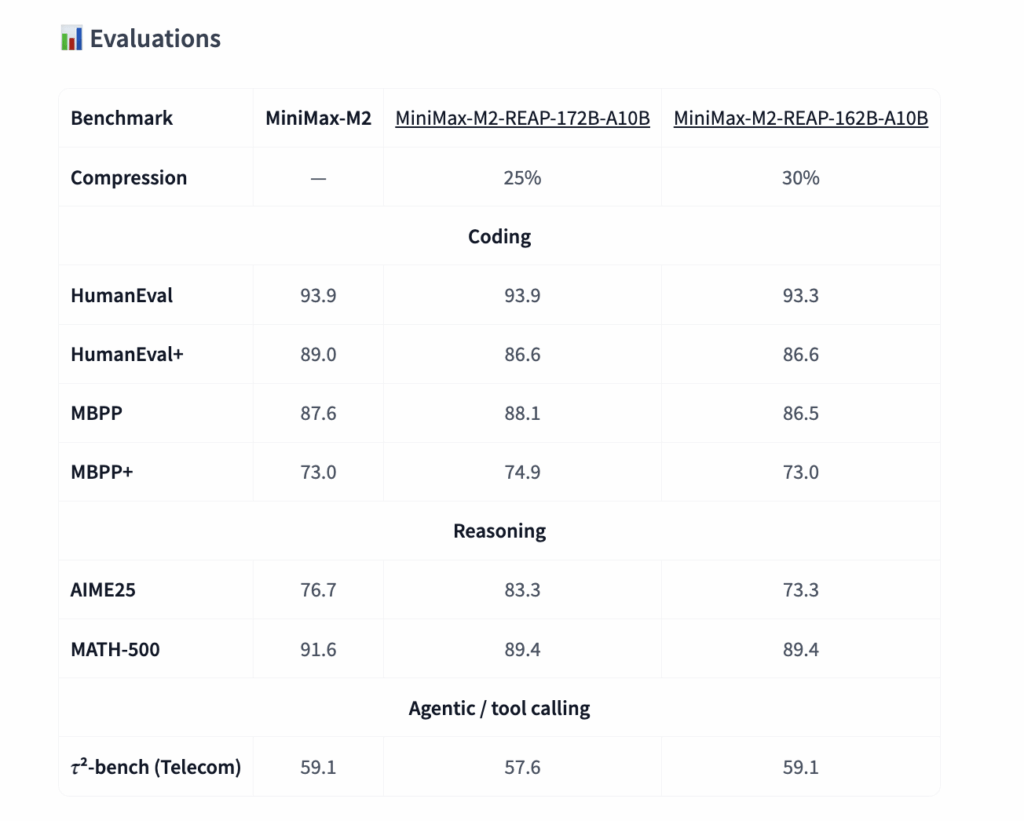Click the 30% compression value
Screen dimensions: 1024x821
pyautogui.click(x=800, y=178)
